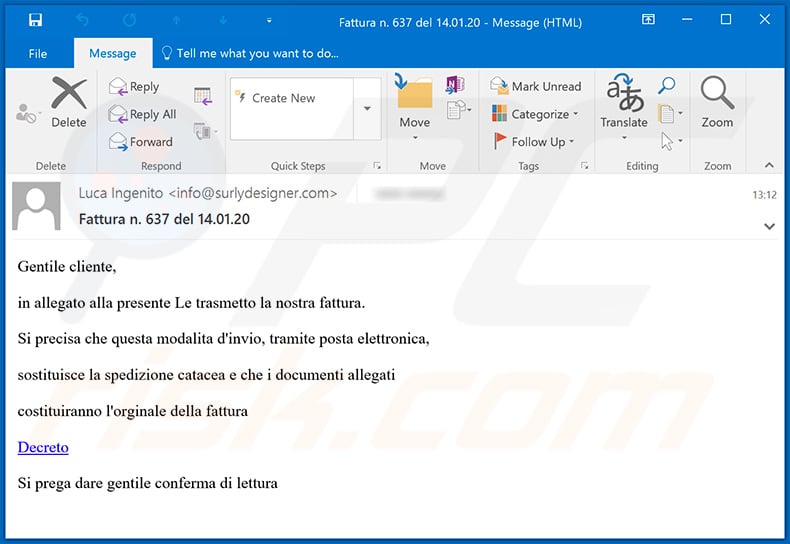Image resolution: width=790 pixels, height=544 pixels.
Task: Click the Tell me what you want to do box
Action: tap(250, 53)
